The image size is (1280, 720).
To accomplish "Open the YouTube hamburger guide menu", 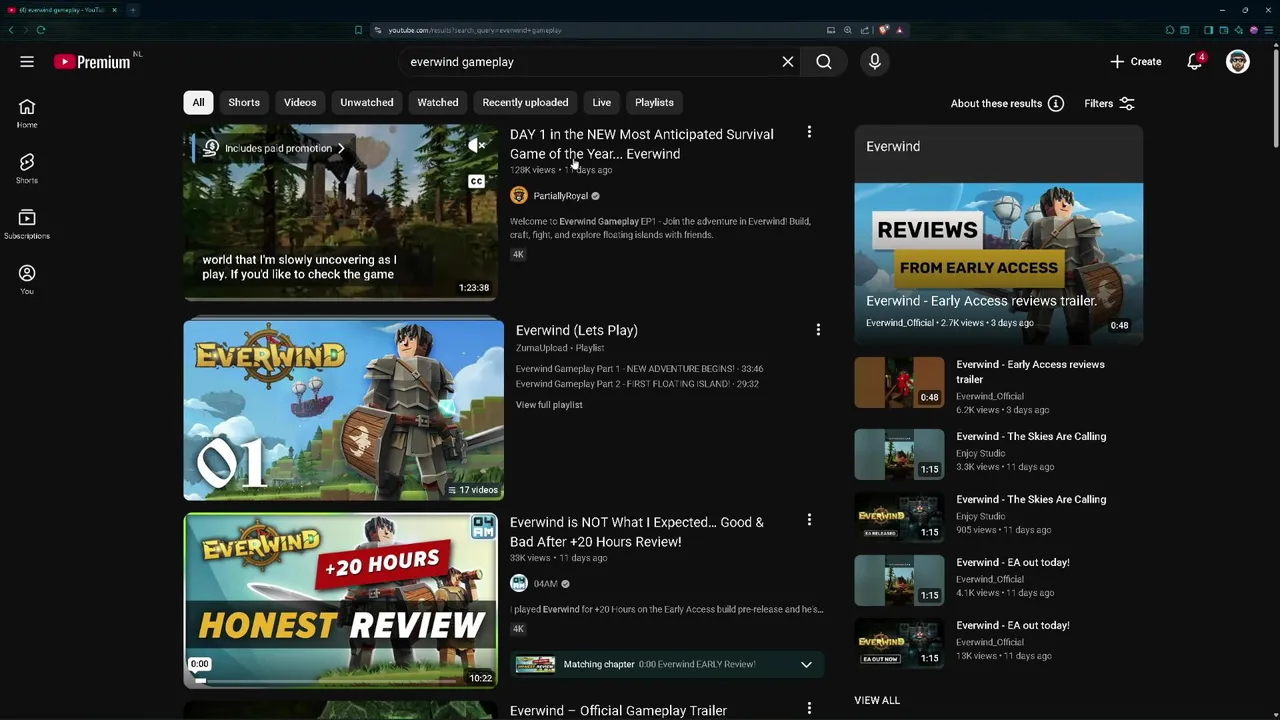I will pos(27,62).
